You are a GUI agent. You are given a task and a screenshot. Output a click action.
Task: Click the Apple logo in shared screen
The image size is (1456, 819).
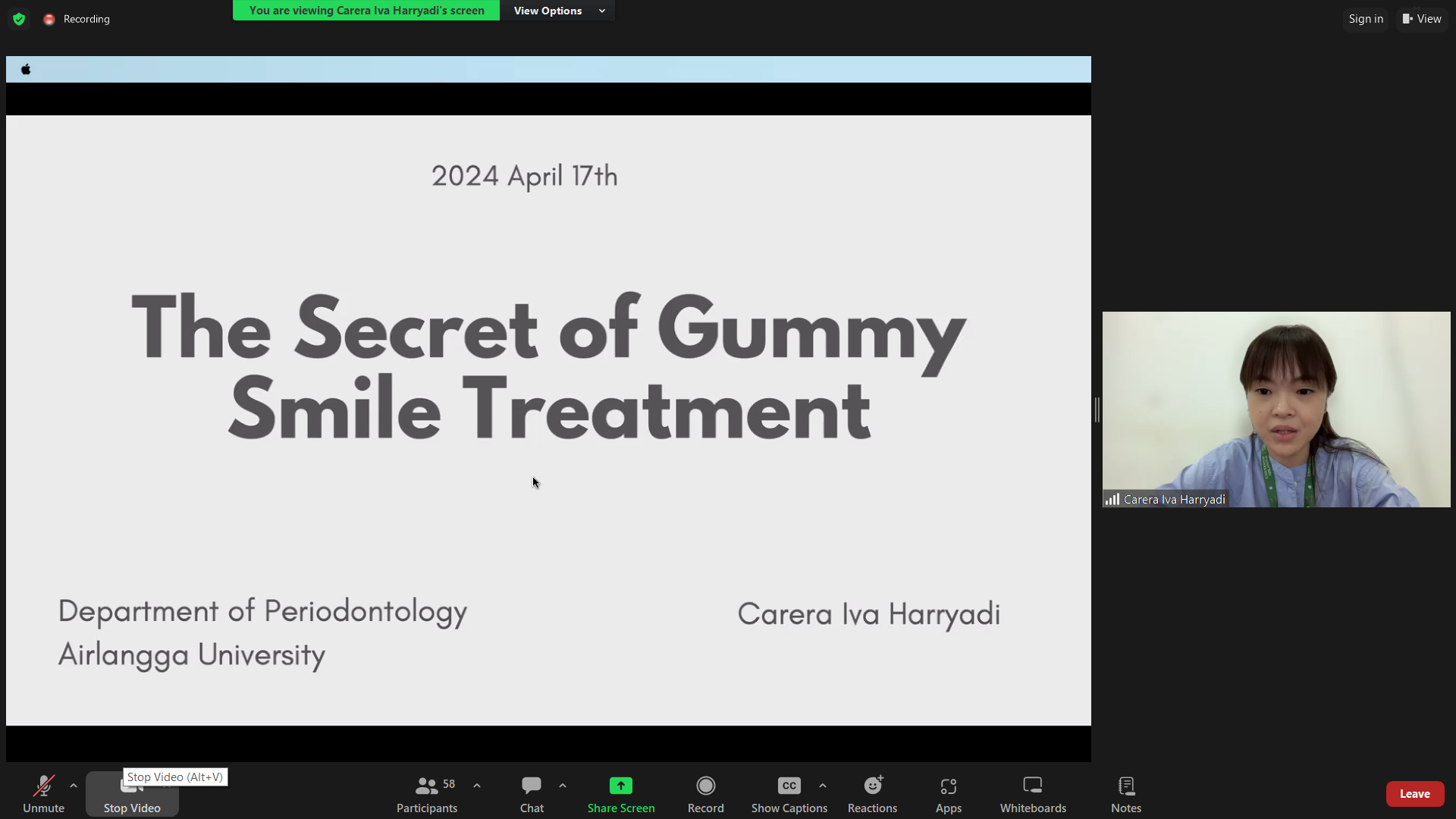point(26,69)
